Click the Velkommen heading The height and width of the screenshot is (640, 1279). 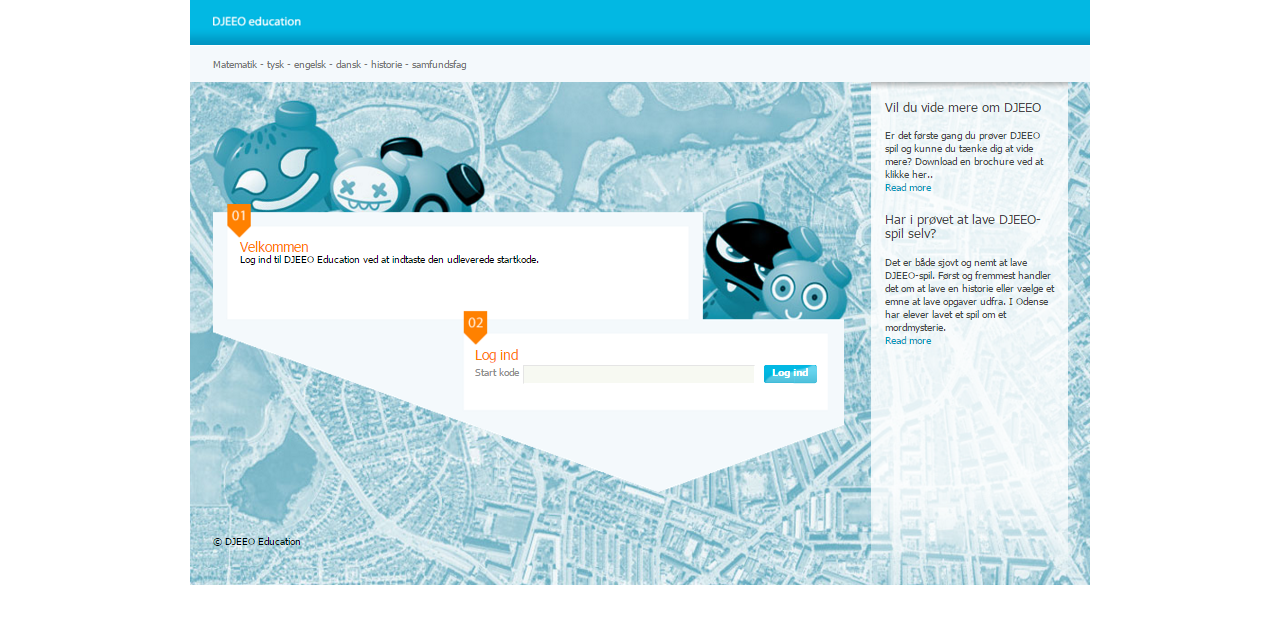[x=274, y=247]
